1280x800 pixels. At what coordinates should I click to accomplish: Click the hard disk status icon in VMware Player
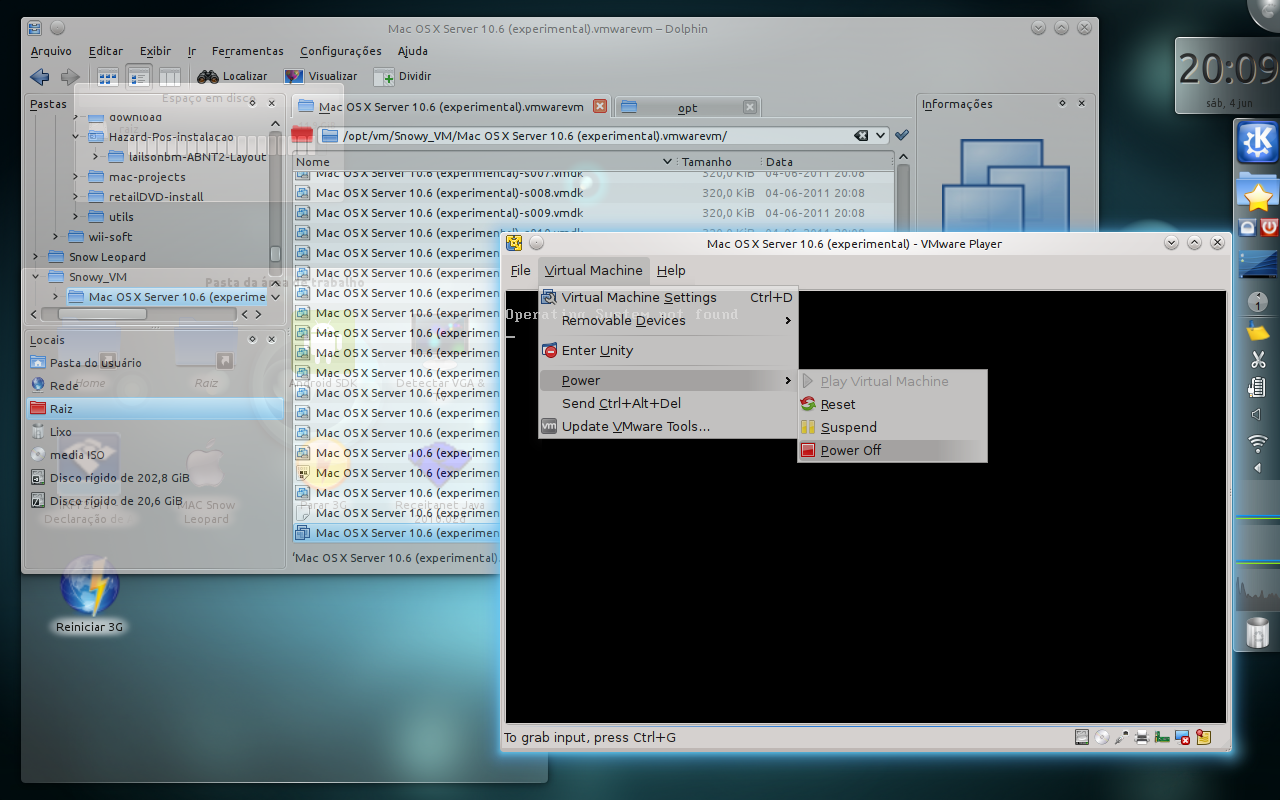(x=1081, y=738)
